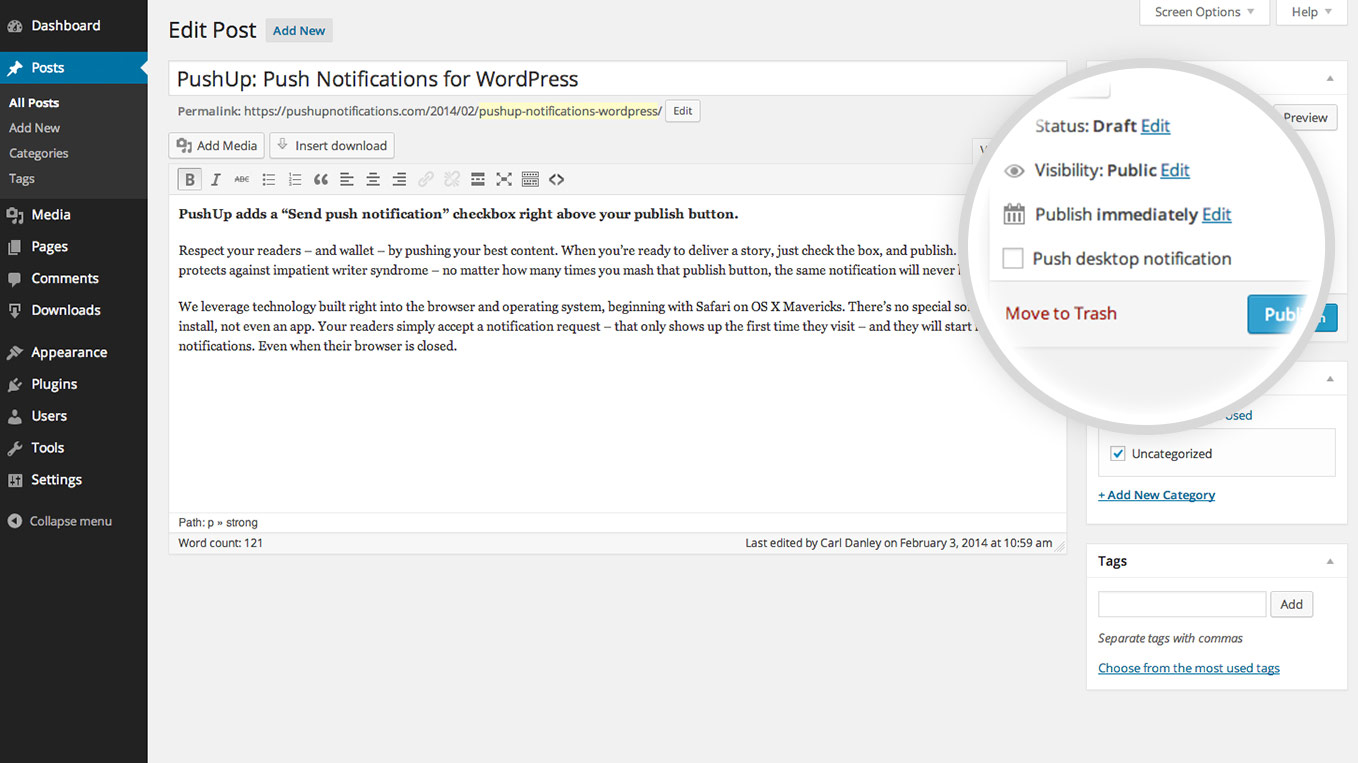
Task: Click the calendar icon beside Publish immediately
Action: (x=1014, y=214)
